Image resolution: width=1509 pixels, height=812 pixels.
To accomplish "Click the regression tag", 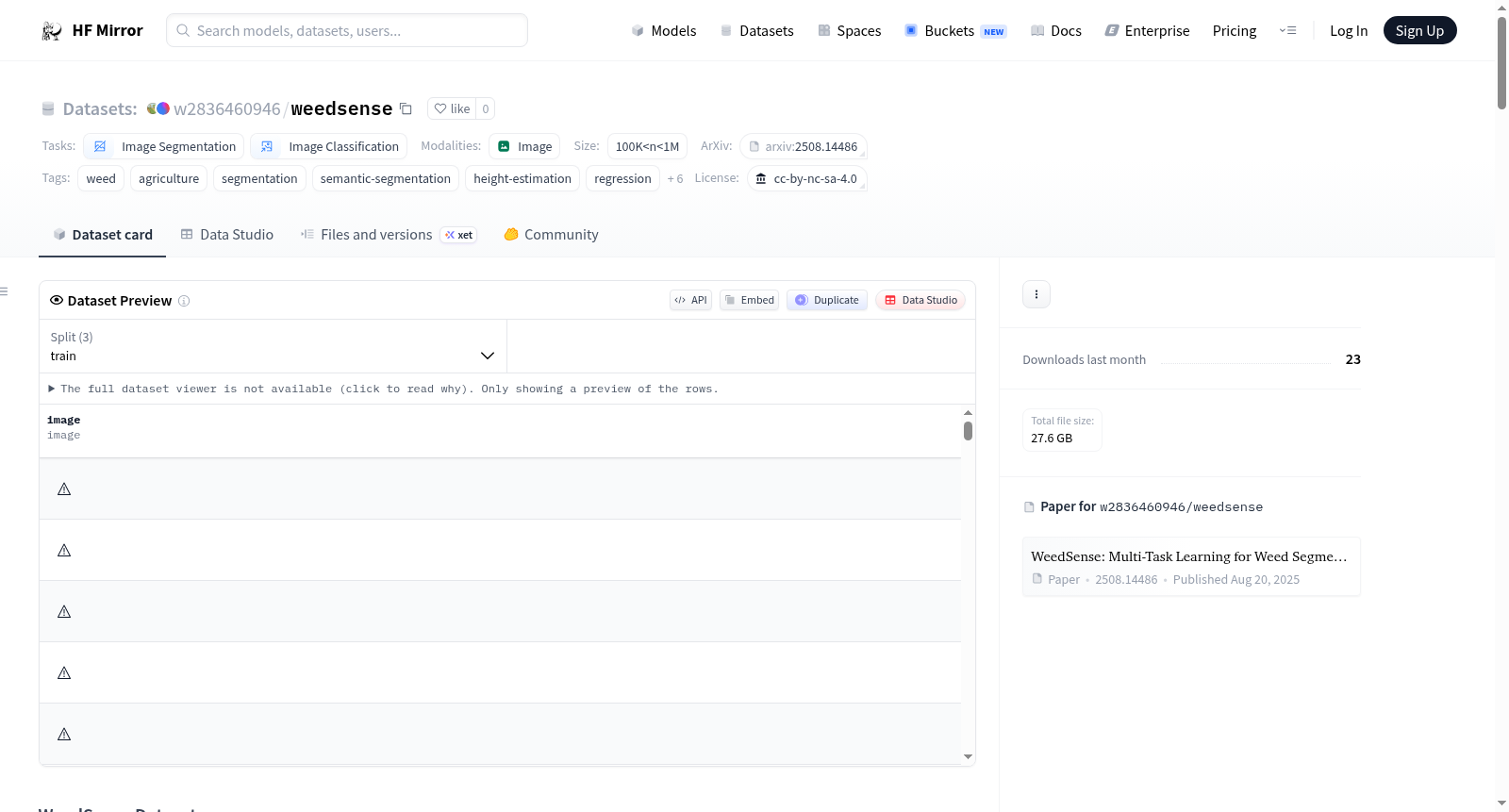I will (x=622, y=178).
